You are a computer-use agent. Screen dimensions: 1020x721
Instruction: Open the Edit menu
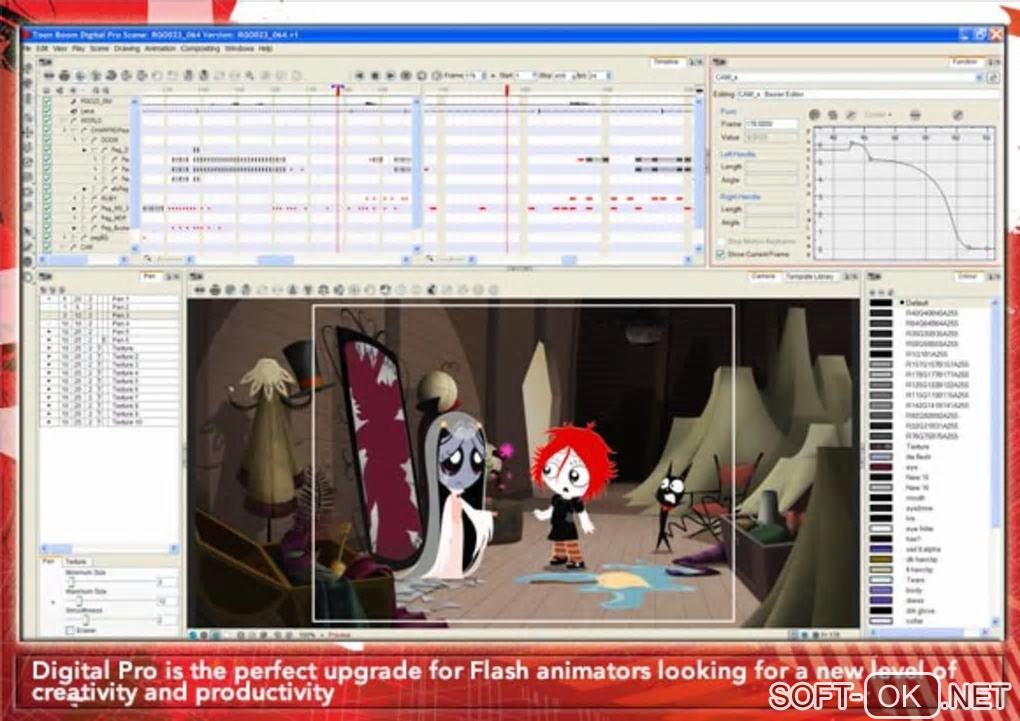[x=42, y=49]
